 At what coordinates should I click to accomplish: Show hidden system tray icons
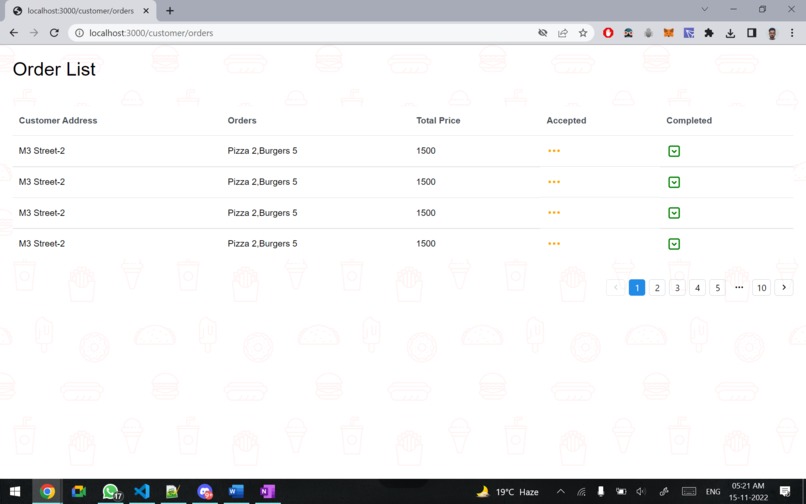tap(561, 492)
